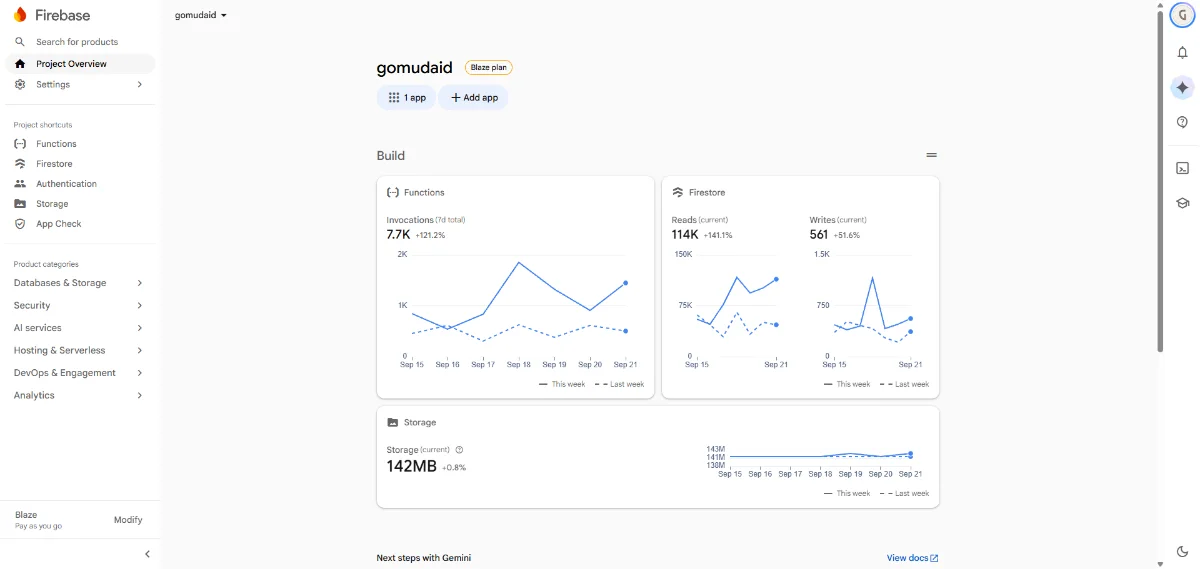
Task: Click the search magnifier icon in sidebar
Action: coord(20,42)
